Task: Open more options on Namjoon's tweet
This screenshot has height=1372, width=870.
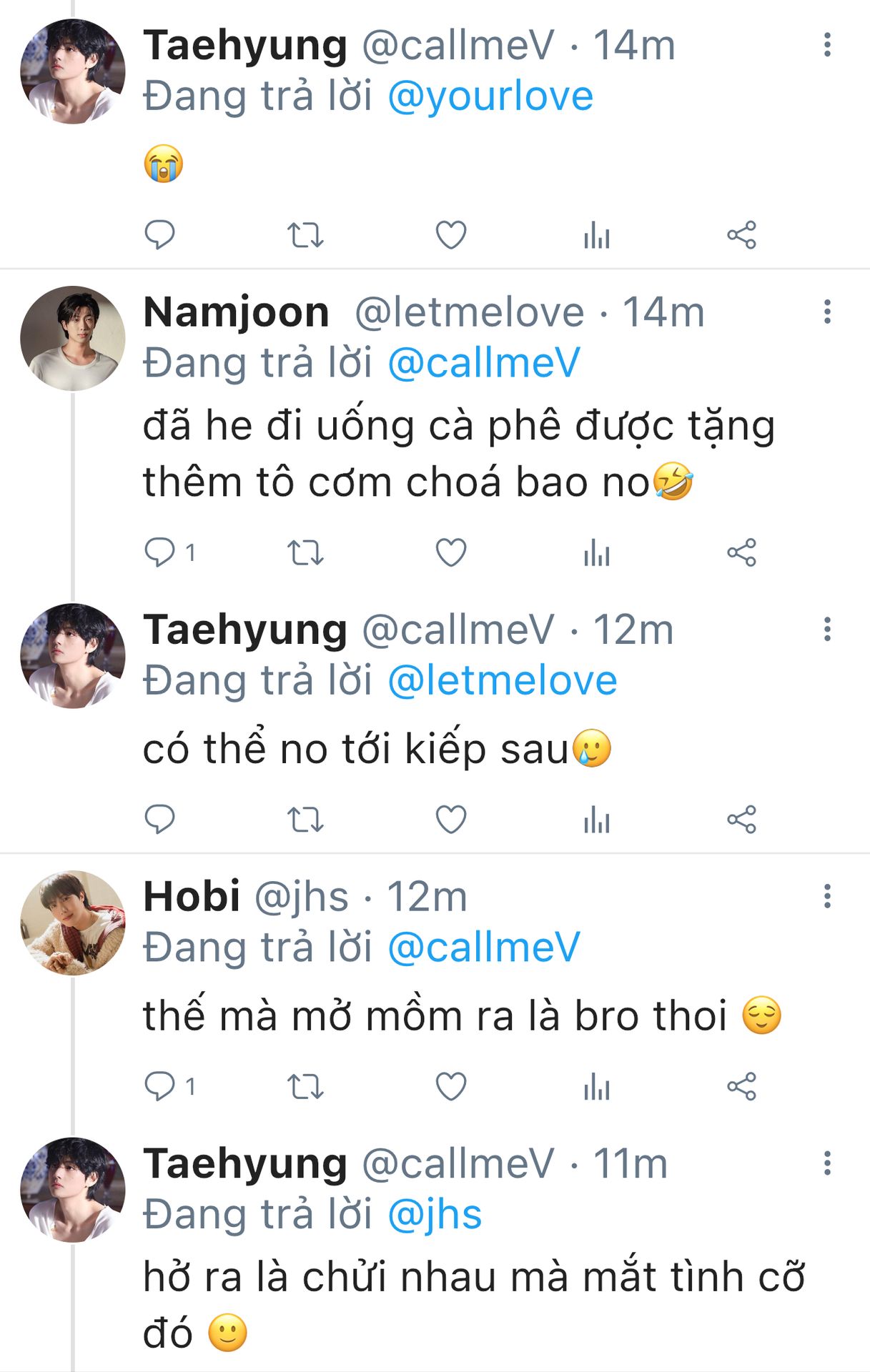Action: click(827, 312)
